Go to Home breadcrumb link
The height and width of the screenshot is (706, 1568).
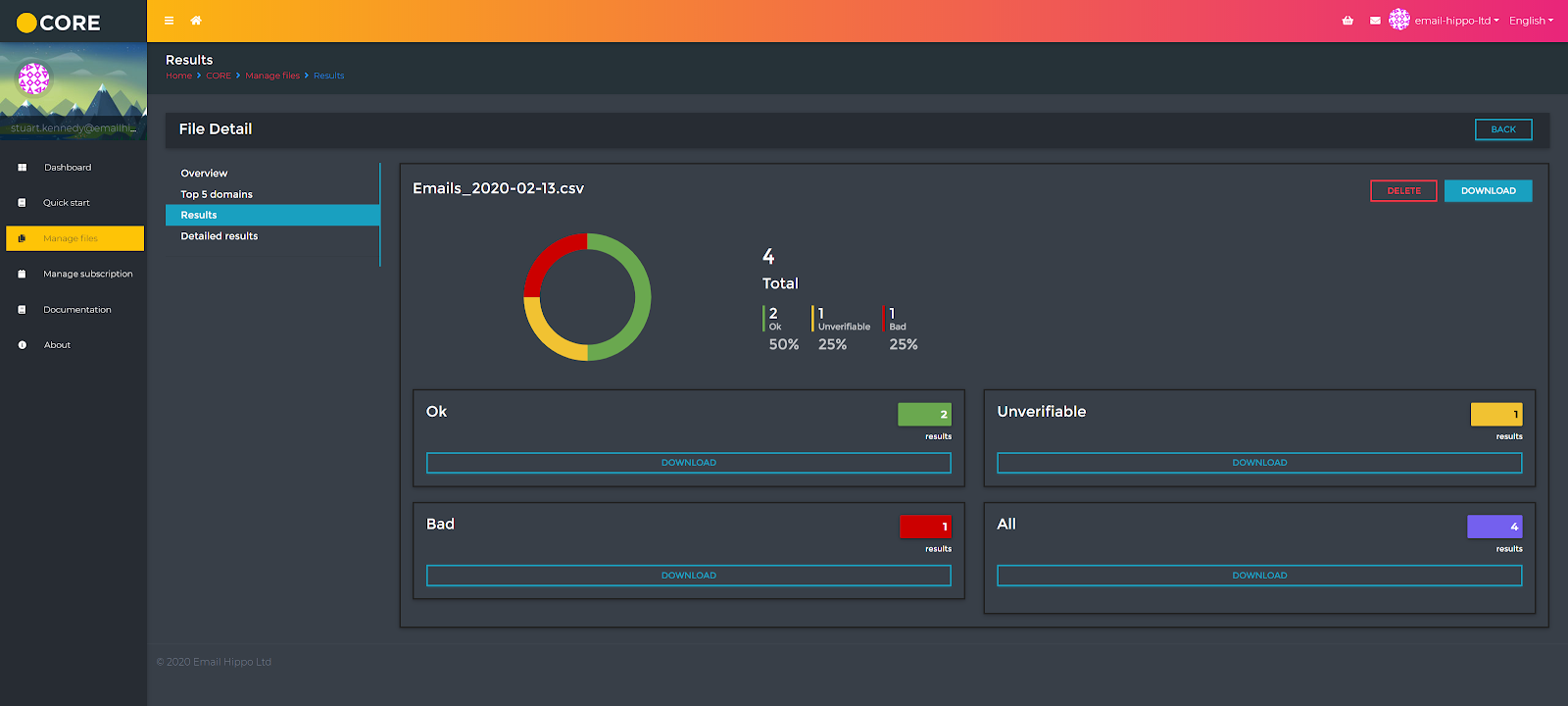point(178,76)
